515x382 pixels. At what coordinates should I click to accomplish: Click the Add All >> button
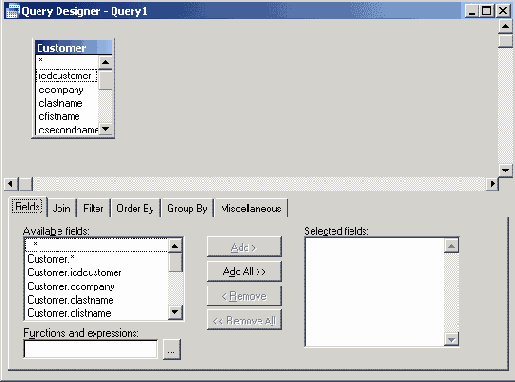pos(244,271)
